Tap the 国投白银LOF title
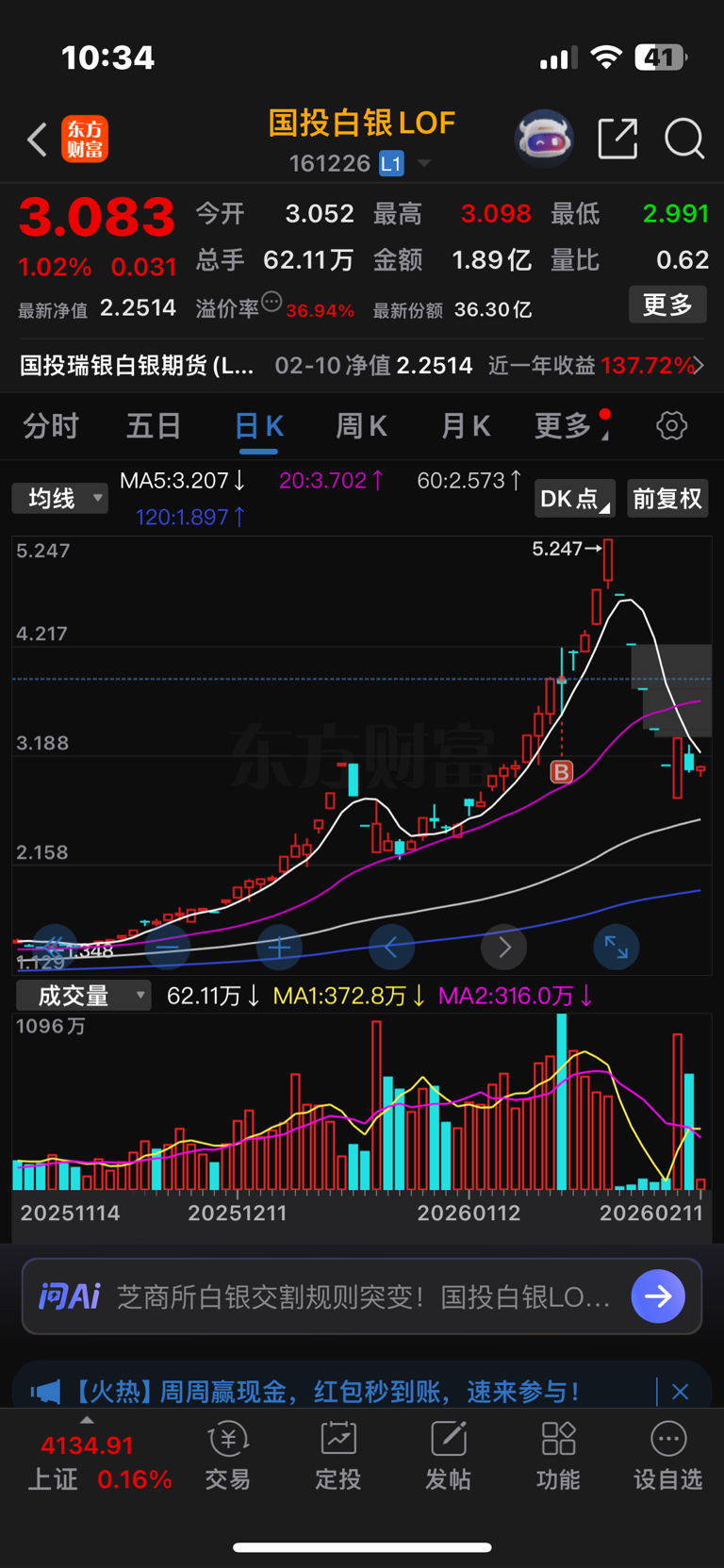Image resolution: width=724 pixels, height=1568 pixels. click(x=362, y=124)
